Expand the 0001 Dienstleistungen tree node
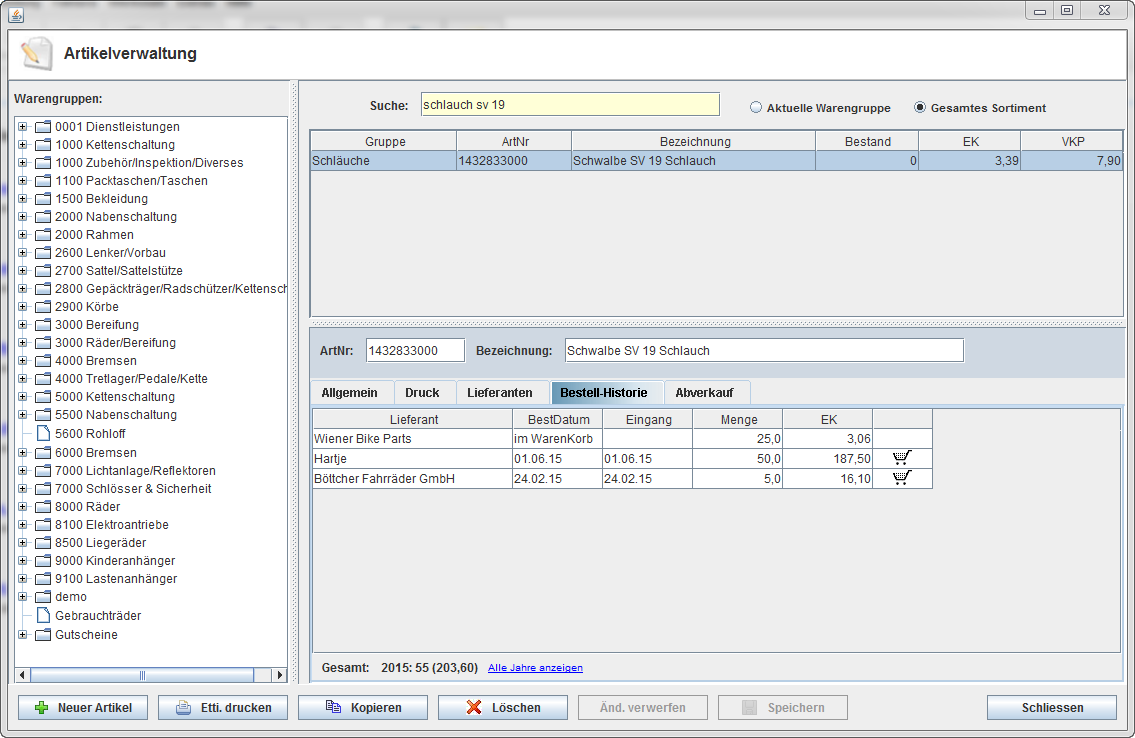 tap(23, 127)
